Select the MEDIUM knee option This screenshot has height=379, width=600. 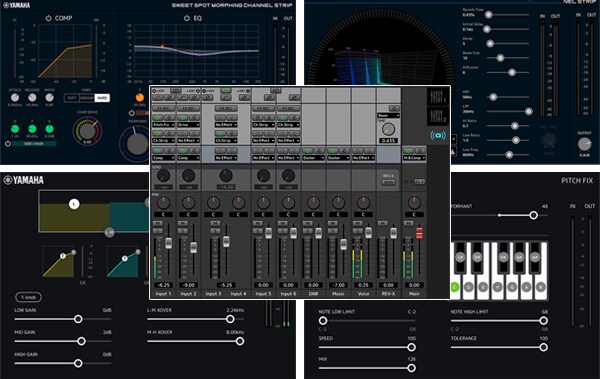(x=87, y=98)
